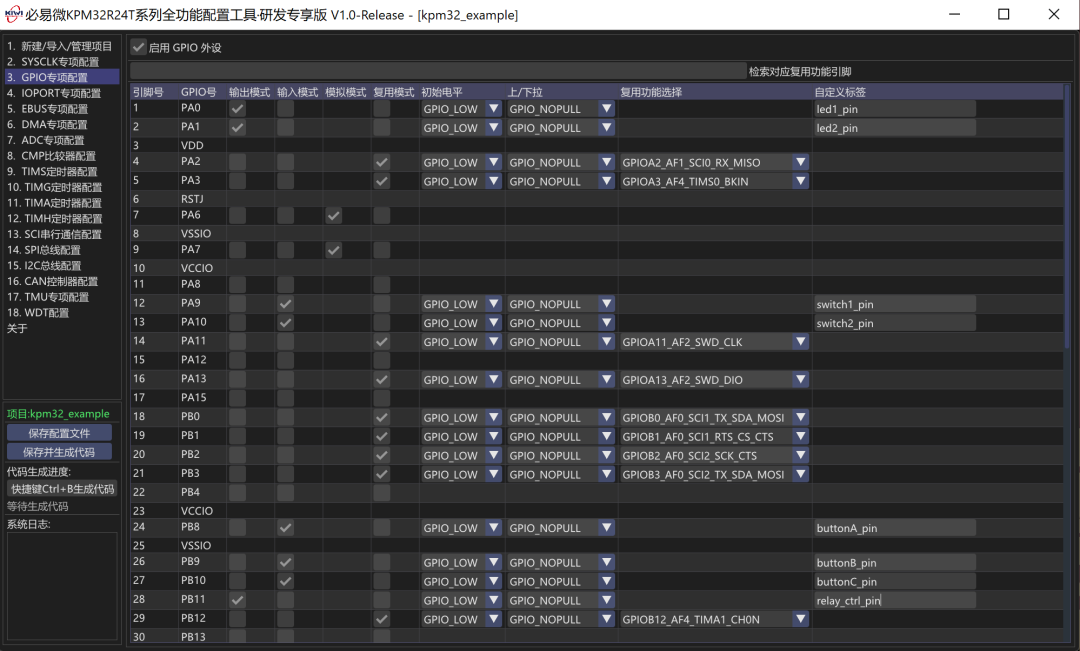Image resolution: width=1080 pixels, height=651 pixels.
Task: Click the alternate function pin search field
Action: pyautogui.click(x=438, y=71)
